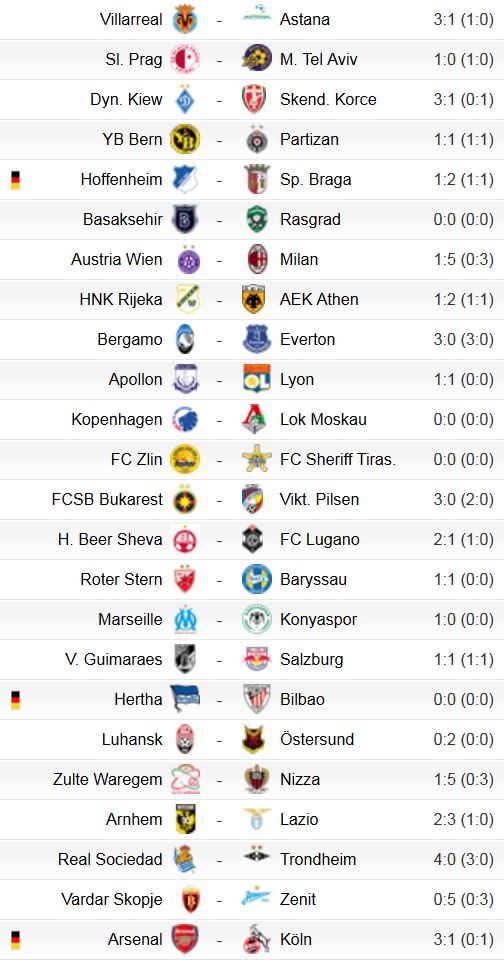Click the Lyon OL logo
The width and height of the screenshot is (504, 961).
(257, 379)
